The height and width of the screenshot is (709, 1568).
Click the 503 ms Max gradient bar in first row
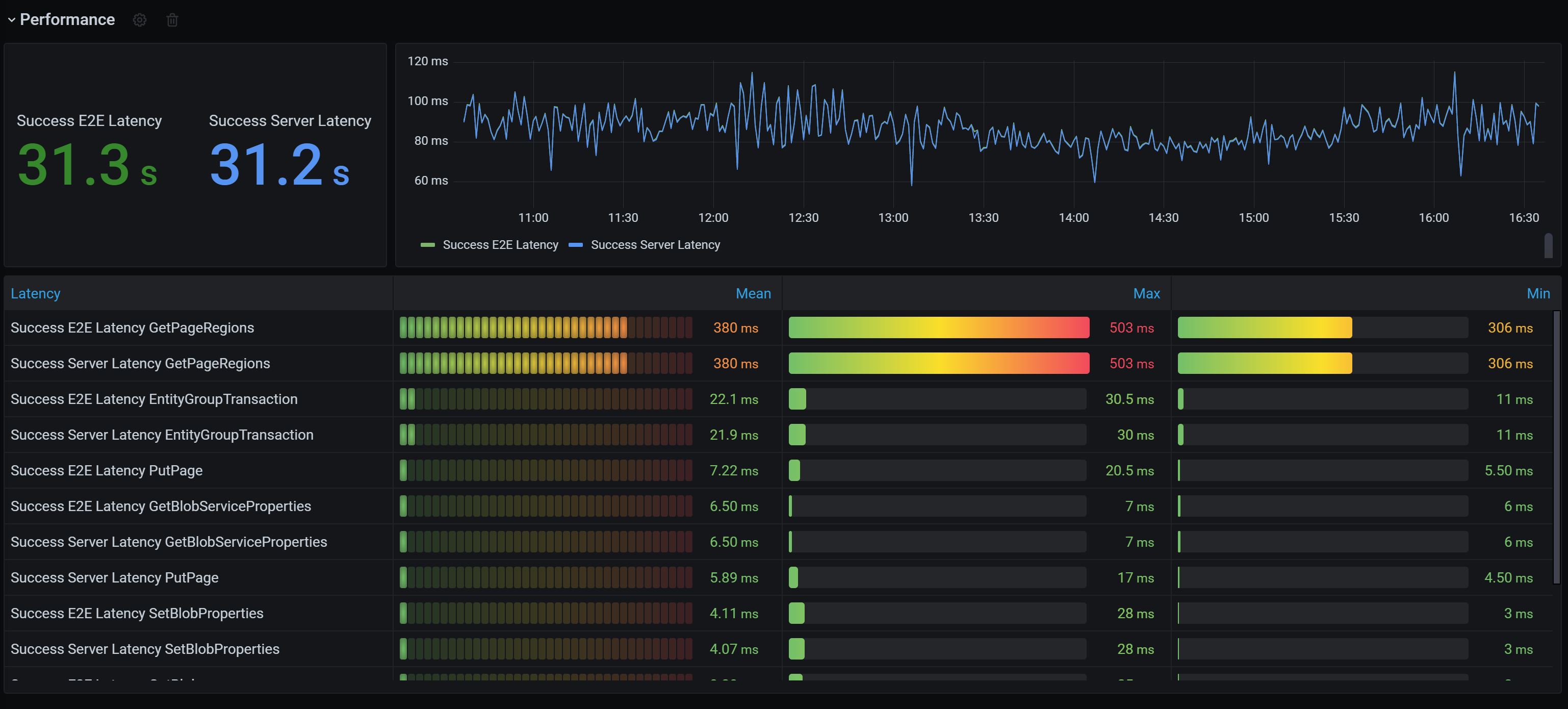tap(938, 327)
